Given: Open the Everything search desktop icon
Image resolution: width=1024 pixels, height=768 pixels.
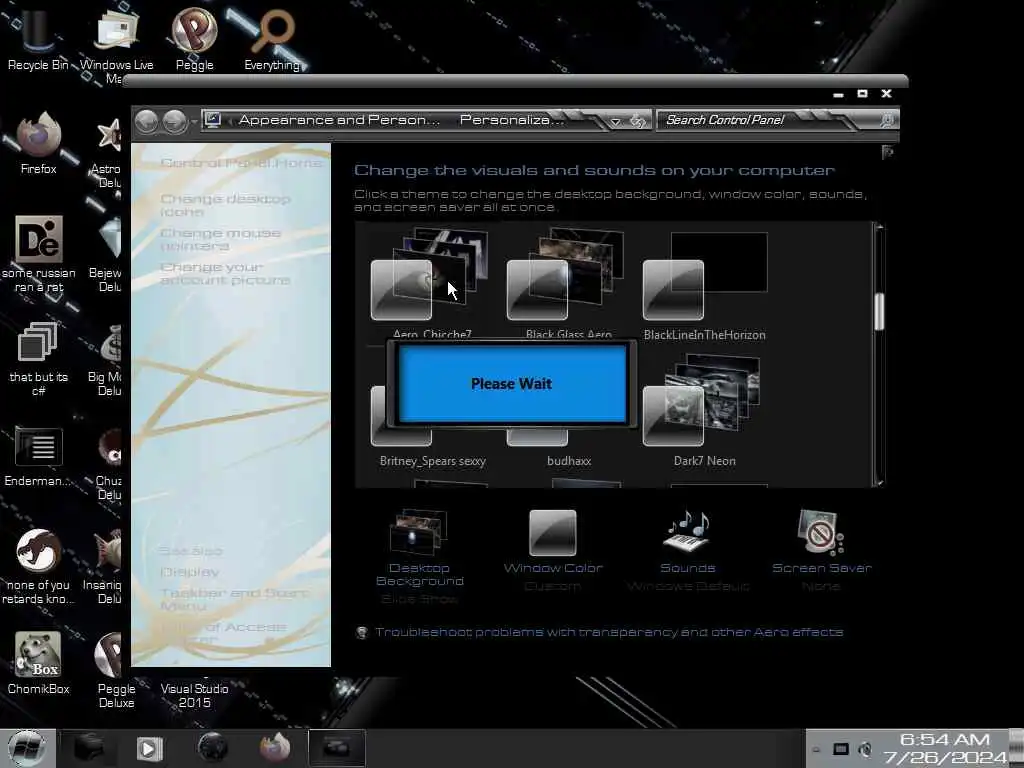Looking at the screenshot, I should [x=272, y=38].
